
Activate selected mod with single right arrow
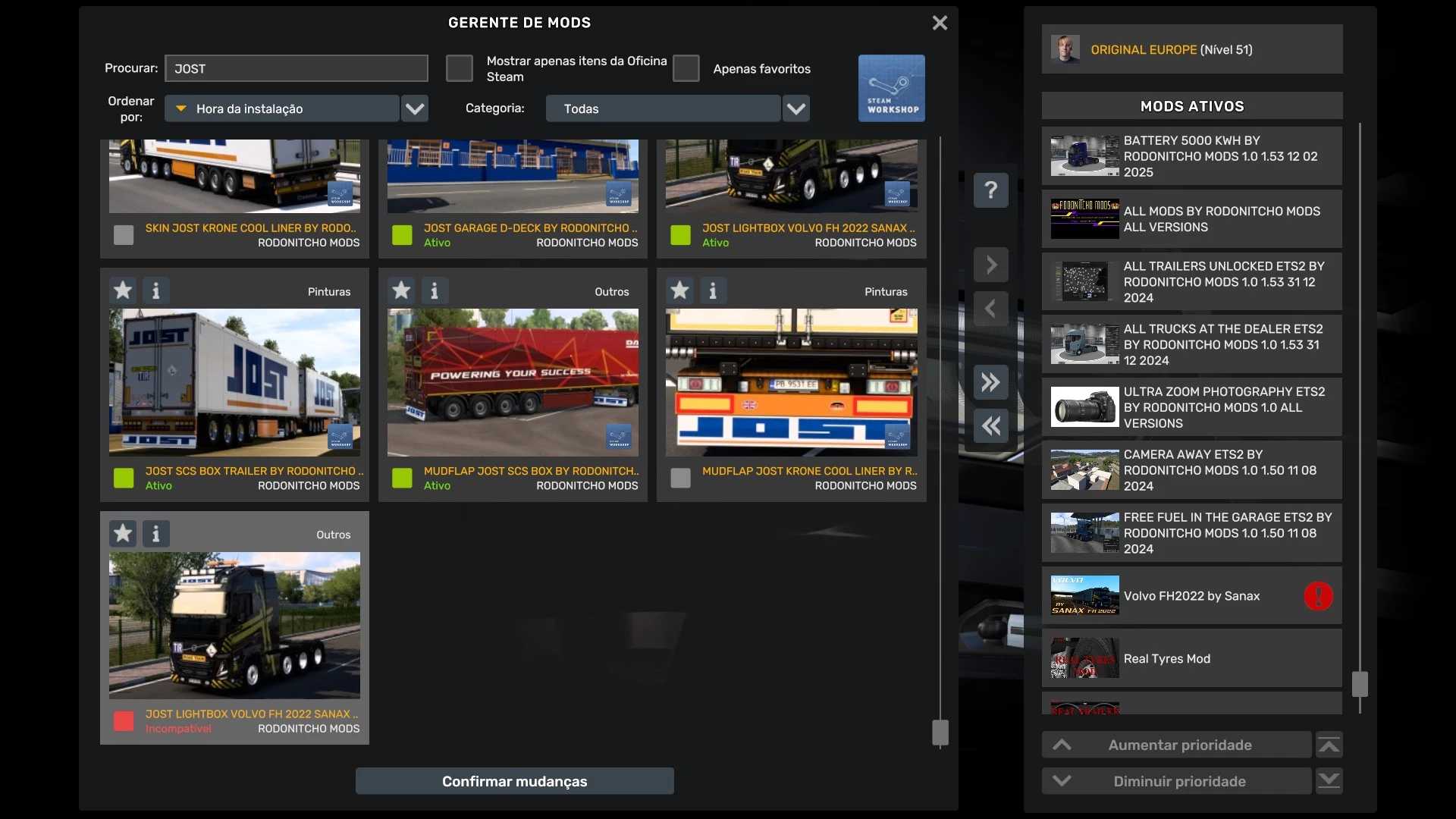[991, 265]
